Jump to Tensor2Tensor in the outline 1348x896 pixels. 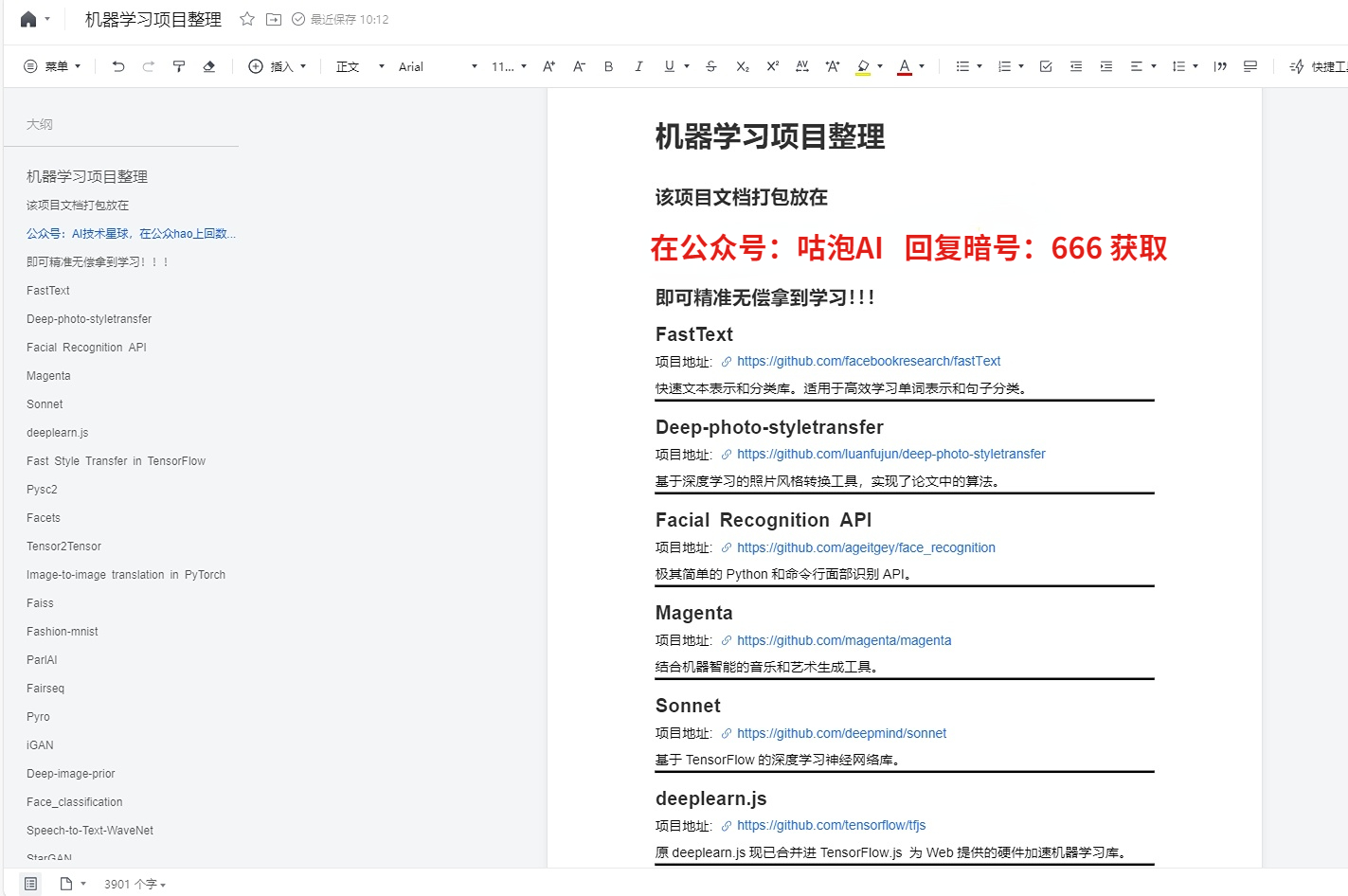coord(63,547)
